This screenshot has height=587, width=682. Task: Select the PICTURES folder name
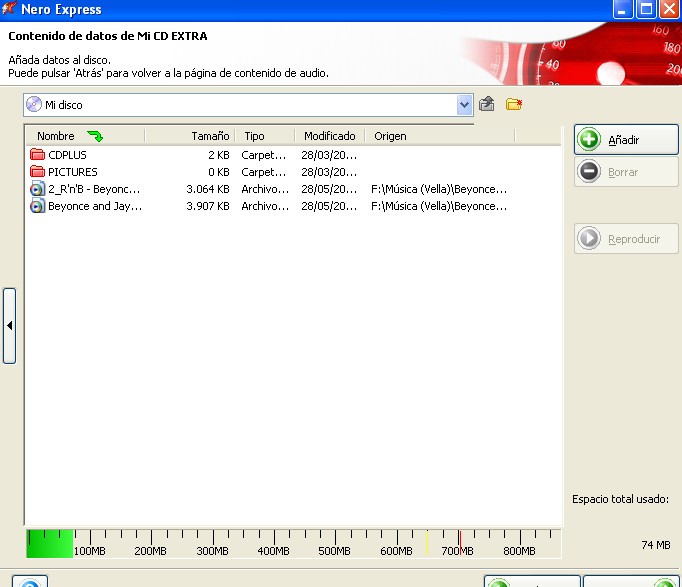tap(73, 172)
